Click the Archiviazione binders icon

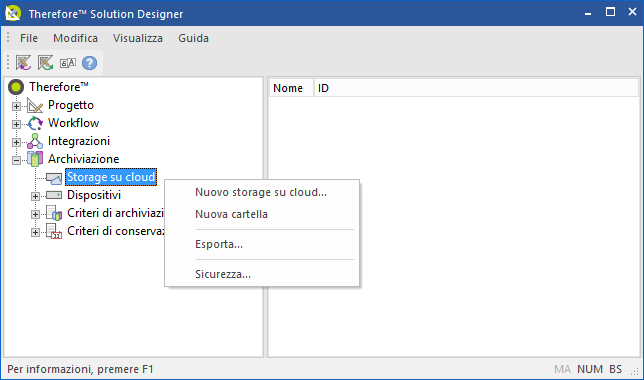(35, 159)
